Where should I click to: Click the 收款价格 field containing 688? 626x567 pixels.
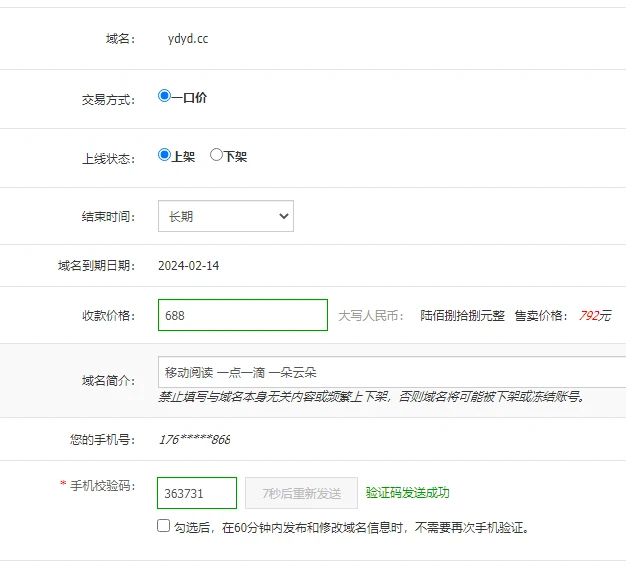tap(243, 315)
